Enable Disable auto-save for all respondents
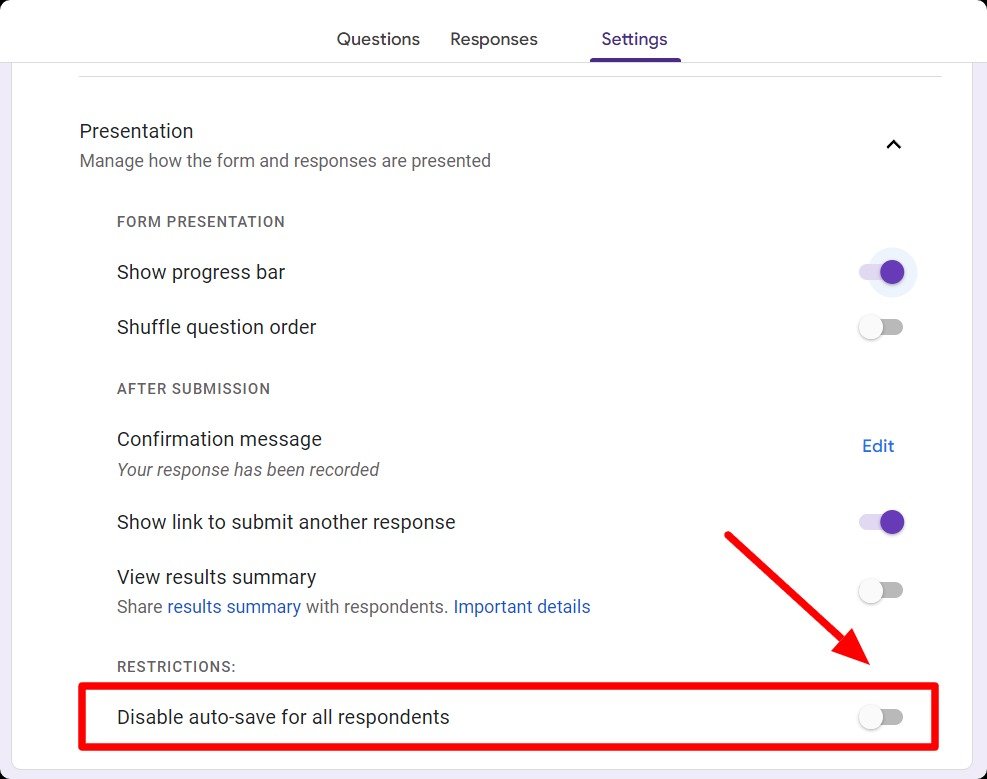Image resolution: width=987 pixels, height=779 pixels. [881, 717]
